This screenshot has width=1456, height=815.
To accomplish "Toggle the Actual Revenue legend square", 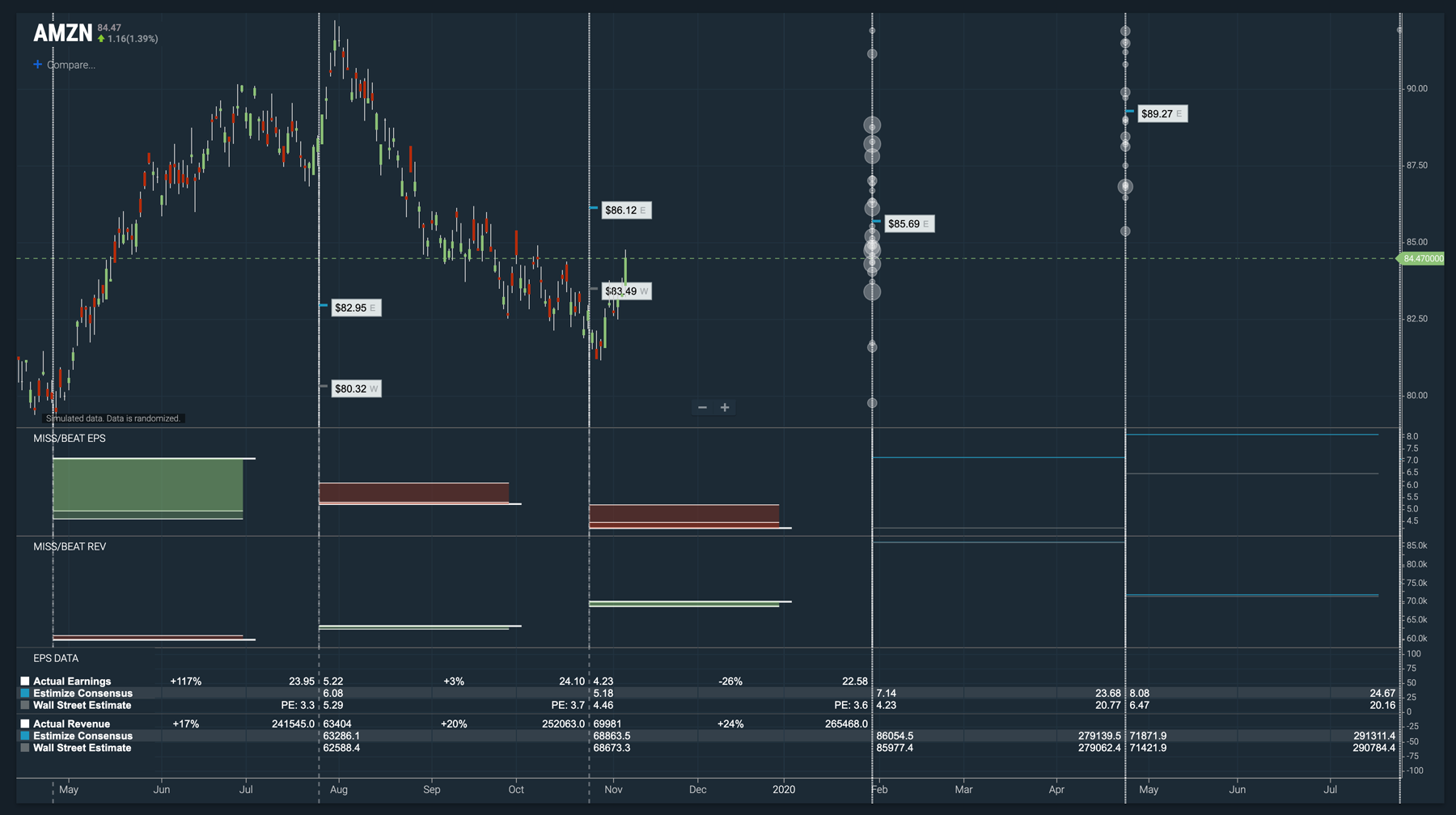I will tap(25, 724).
